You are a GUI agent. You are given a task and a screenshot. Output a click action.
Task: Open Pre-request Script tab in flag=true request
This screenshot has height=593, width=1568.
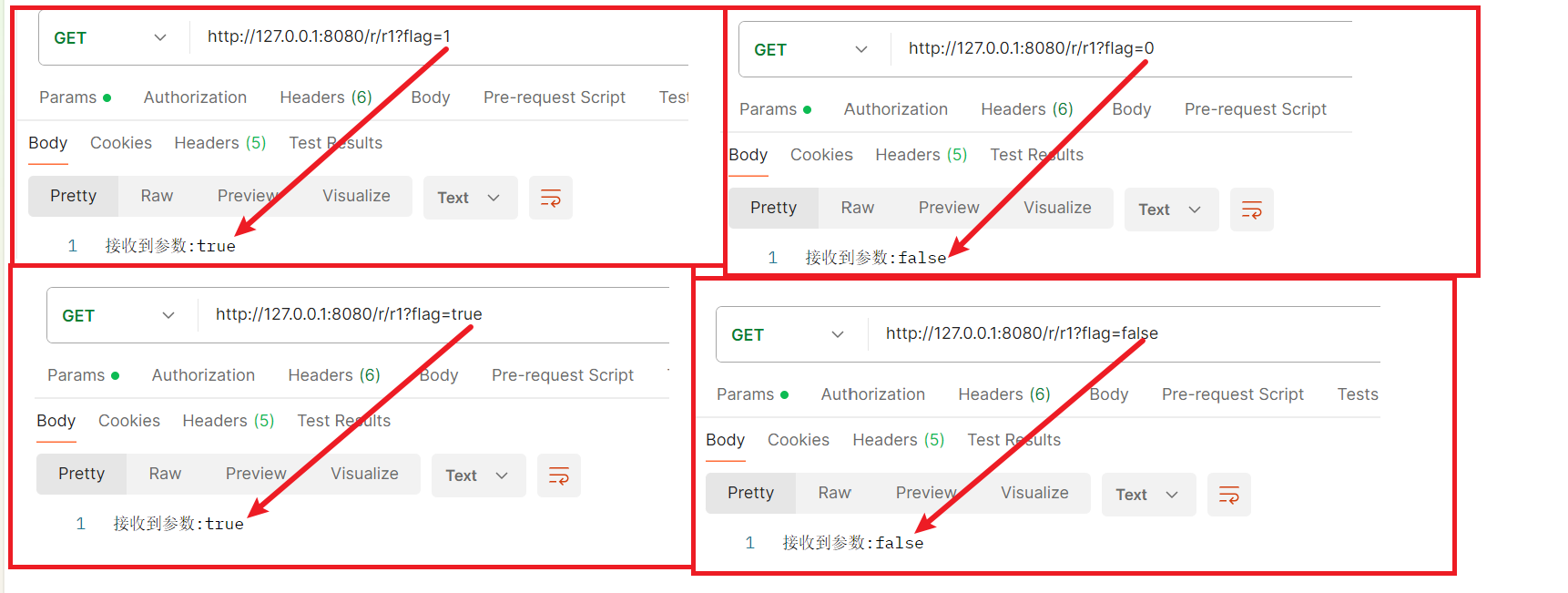click(x=563, y=375)
